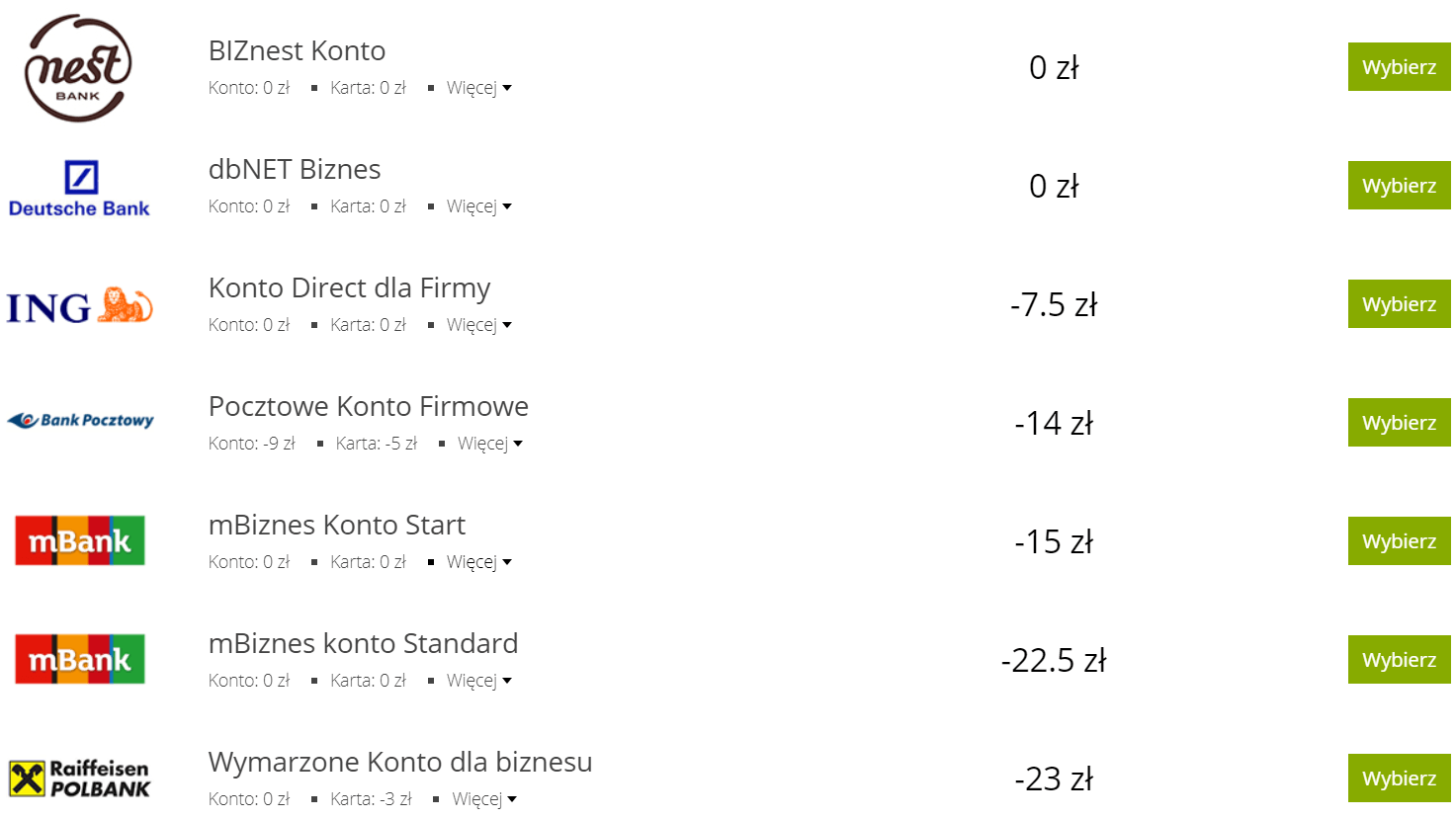Image resolution: width=1456 pixels, height=819 pixels.
Task: Click mBank logo beside mBiznes konto Standard
Action: (80, 659)
